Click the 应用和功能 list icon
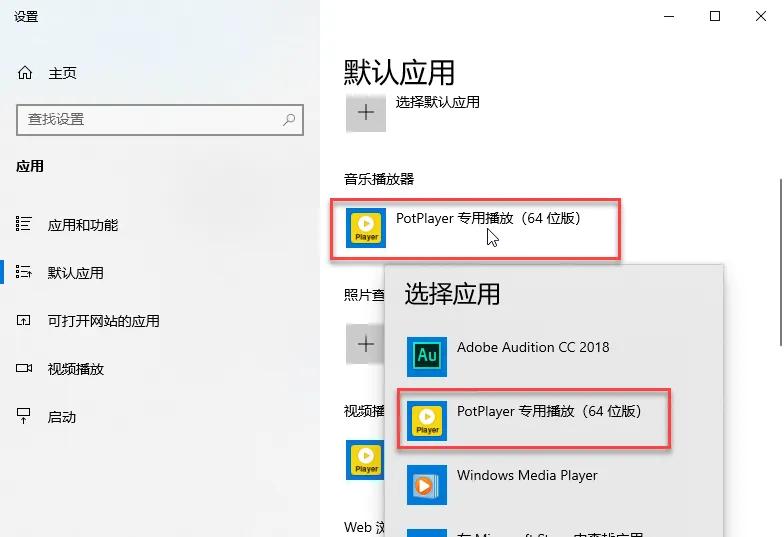The image size is (784, 537). pos(24,224)
